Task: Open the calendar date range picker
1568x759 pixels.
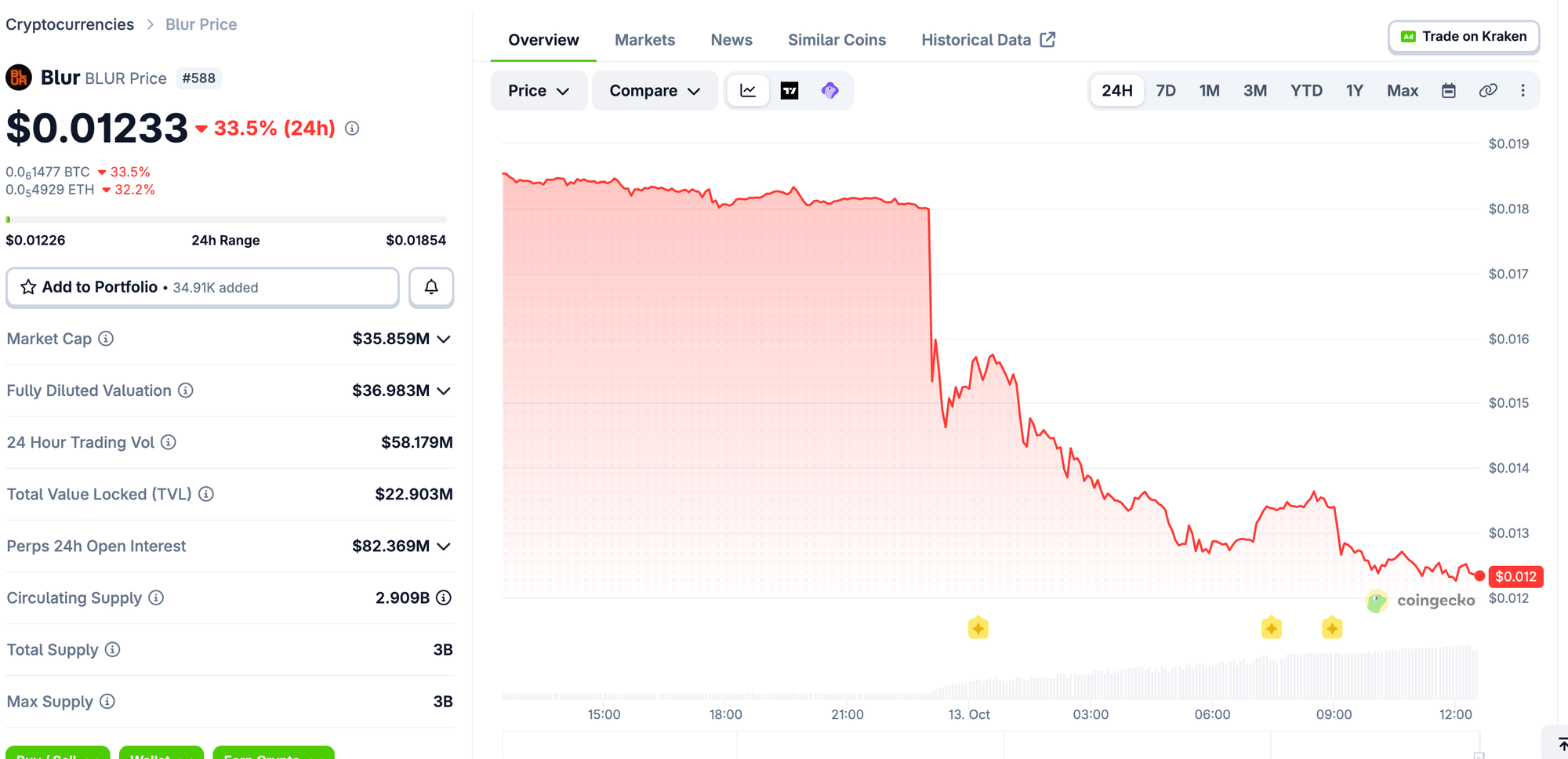Action: click(x=1449, y=91)
